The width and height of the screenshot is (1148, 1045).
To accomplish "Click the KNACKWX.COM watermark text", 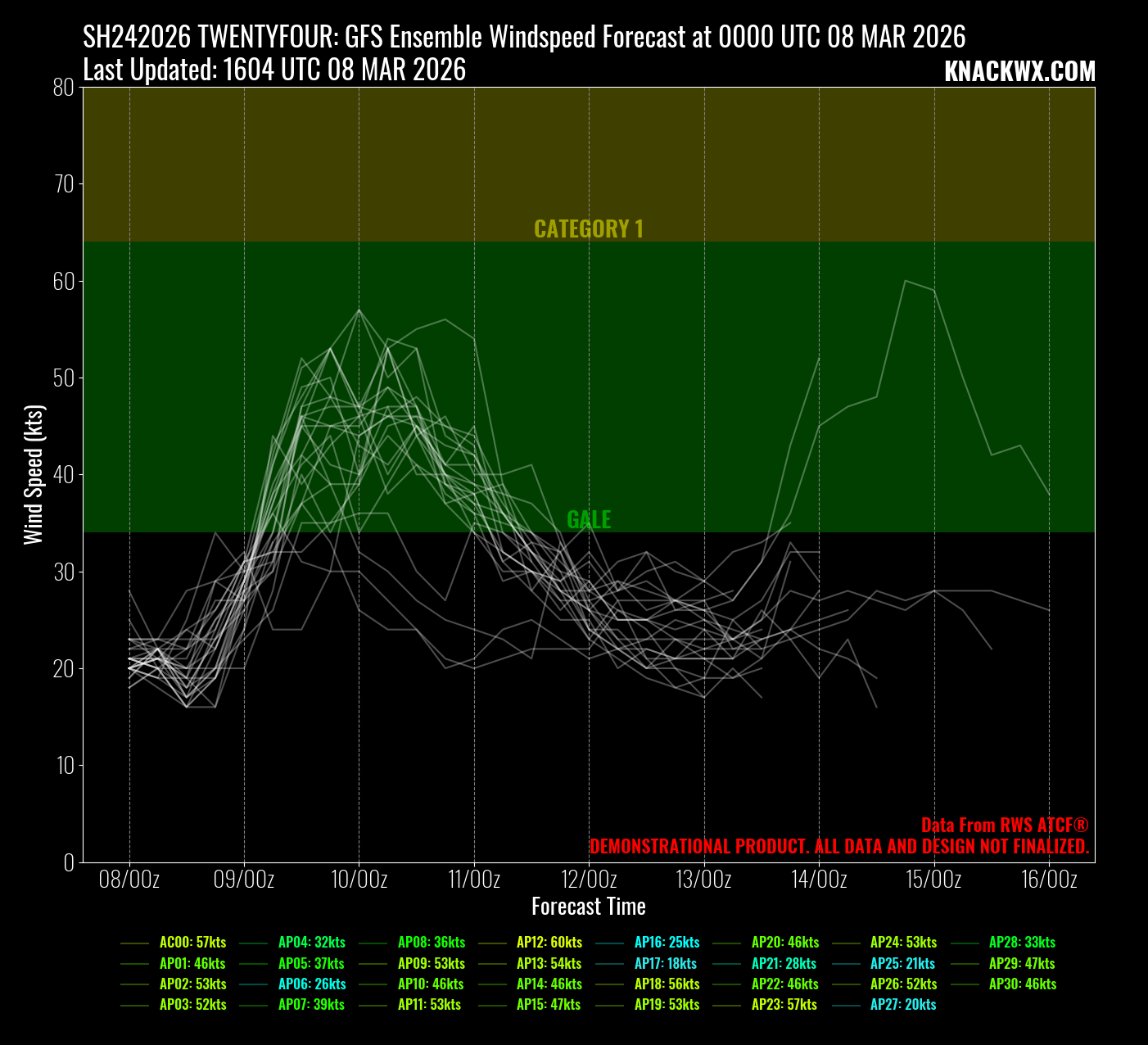I will 1019,72.
